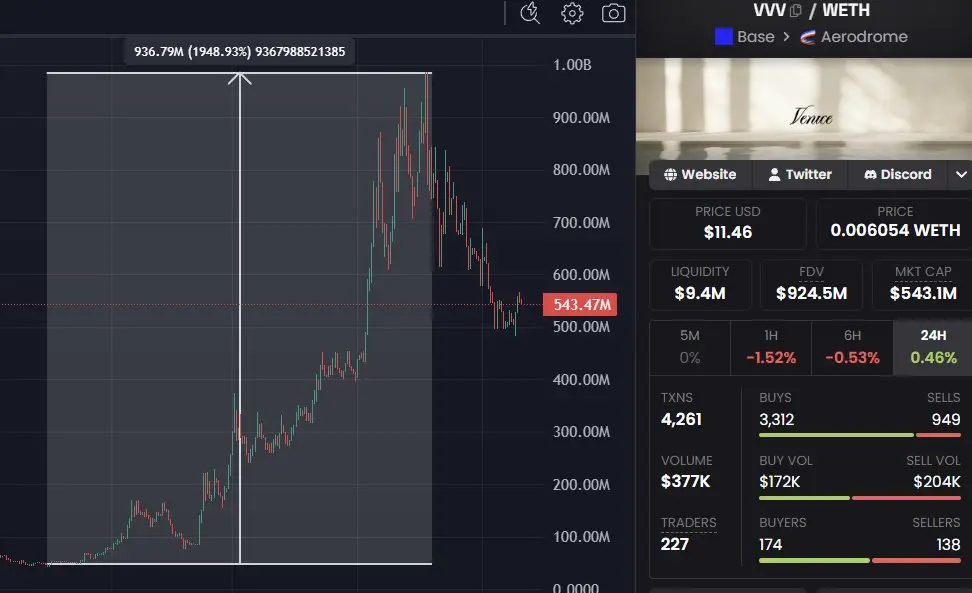Image resolution: width=972 pixels, height=593 pixels.
Task: Click the 543.47M current price label
Action: (x=580, y=304)
